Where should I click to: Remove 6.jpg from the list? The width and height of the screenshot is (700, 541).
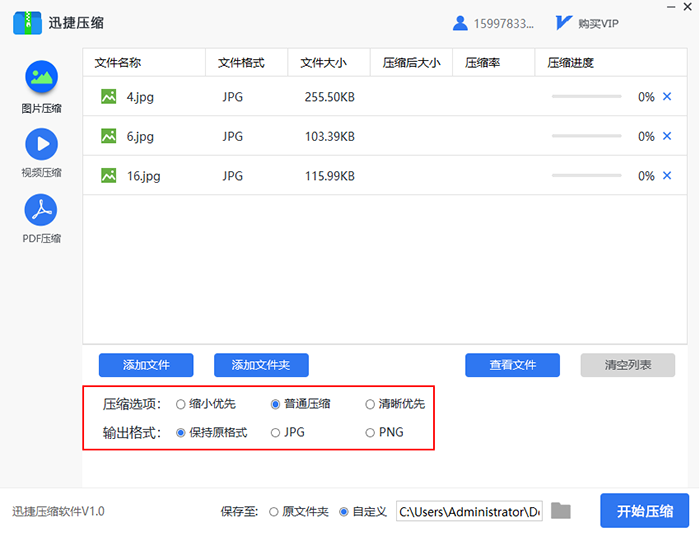click(x=667, y=136)
